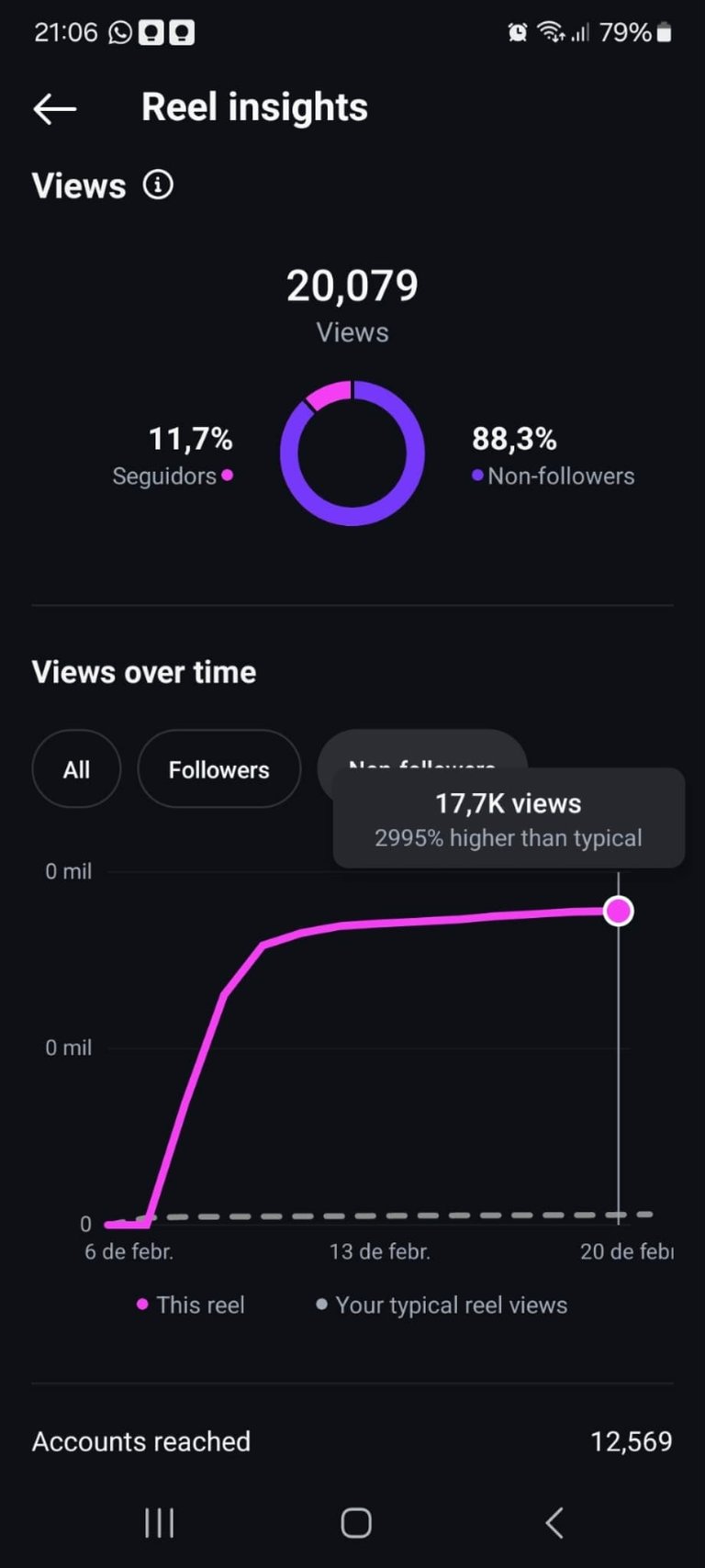Select the All filter chip

pyautogui.click(x=76, y=769)
